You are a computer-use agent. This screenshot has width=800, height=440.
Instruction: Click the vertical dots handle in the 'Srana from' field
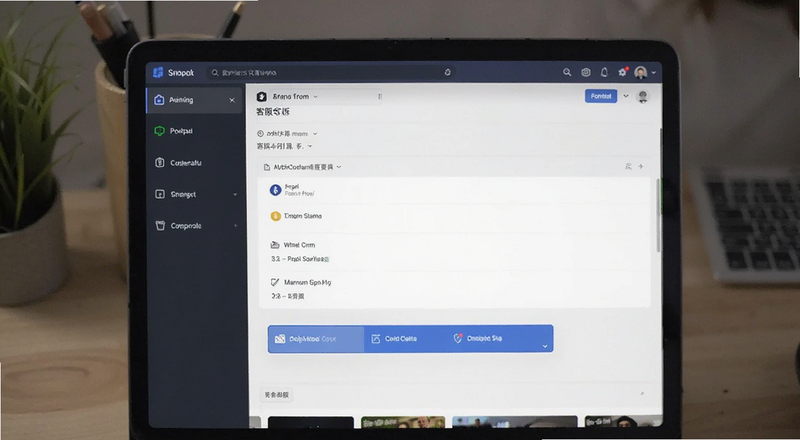[380, 96]
